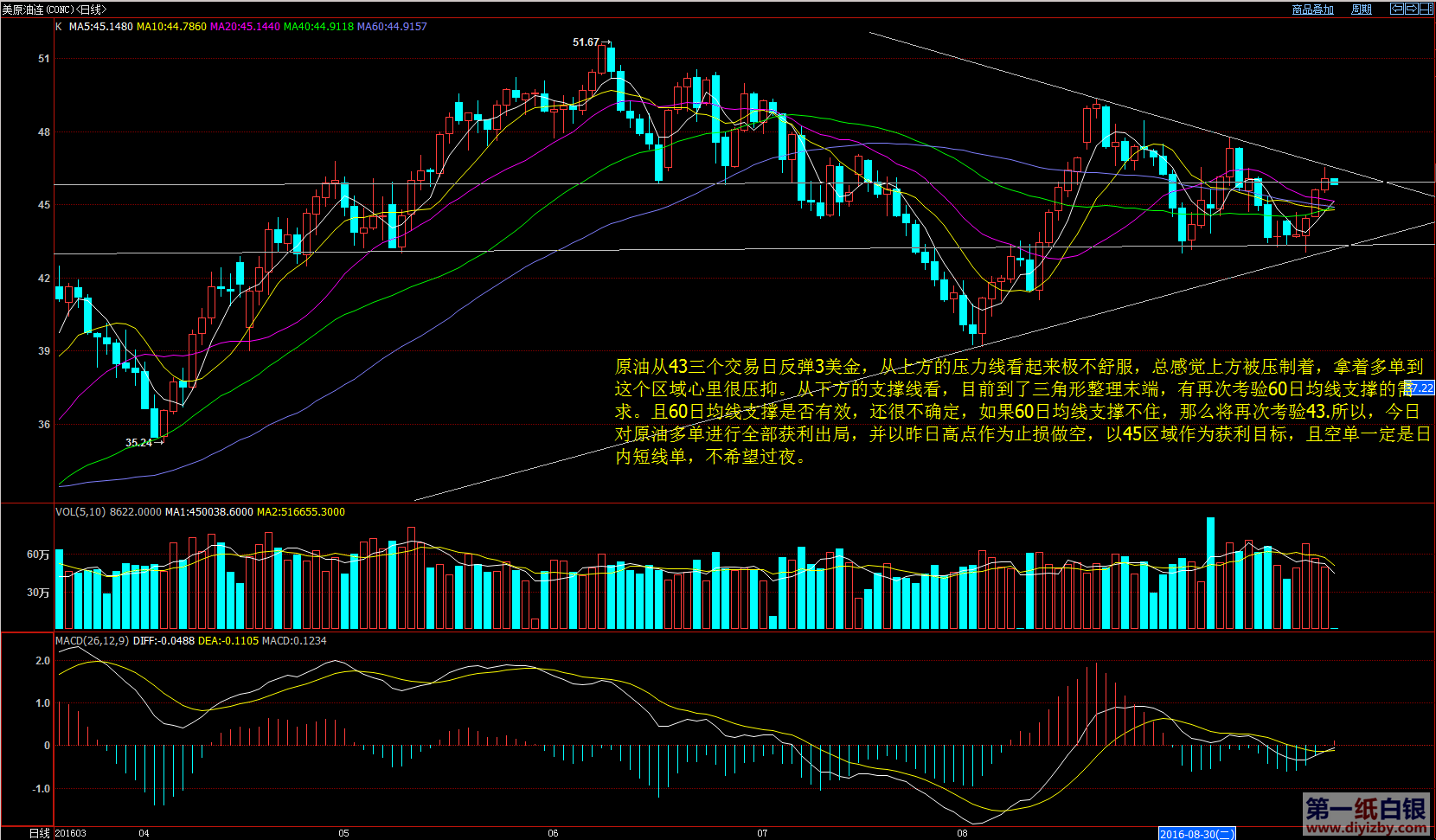Select the MA5 indicator label
Screen dimensions: 1436x840
point(101,27)
